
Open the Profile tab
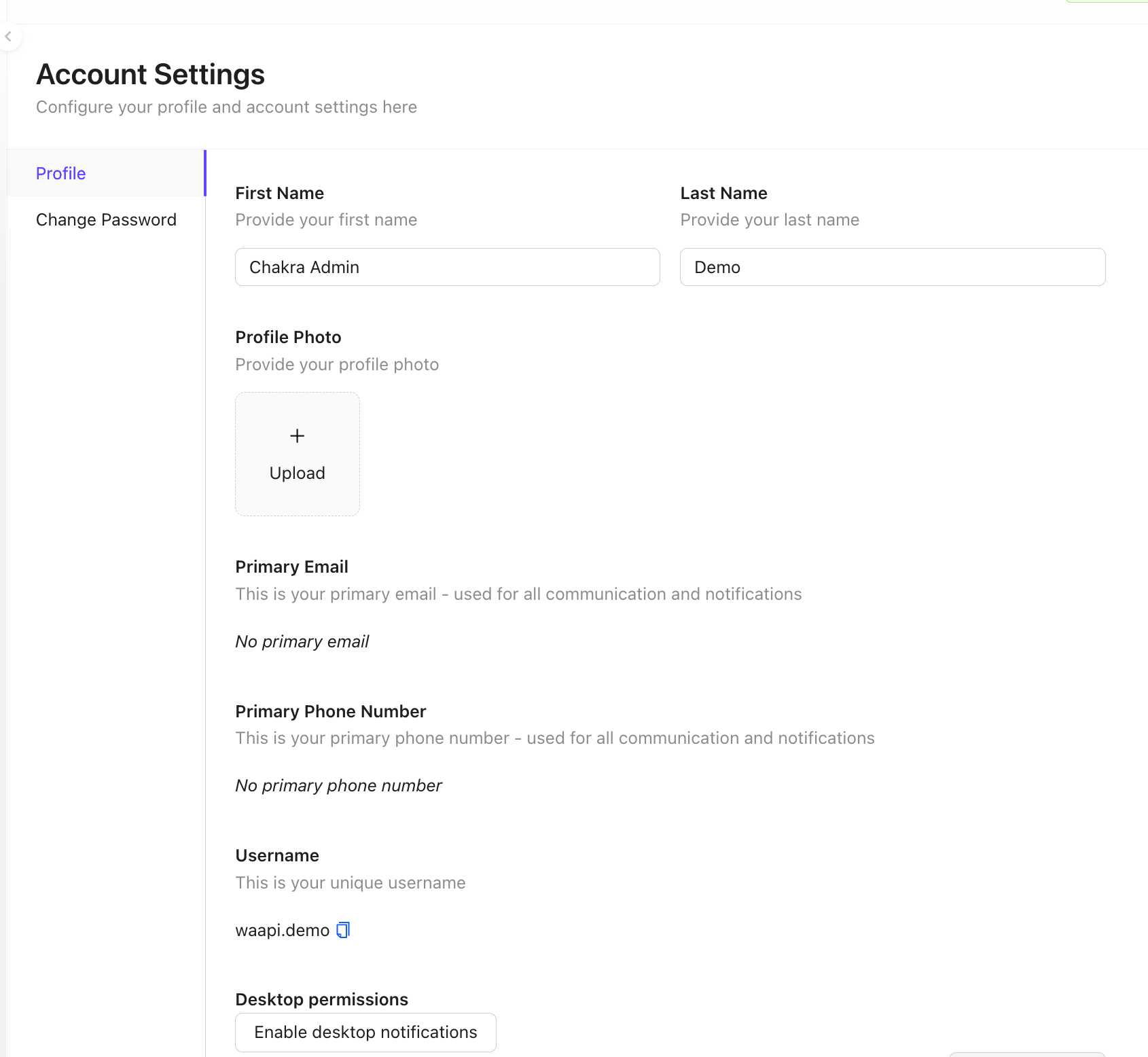pos(61,174)
